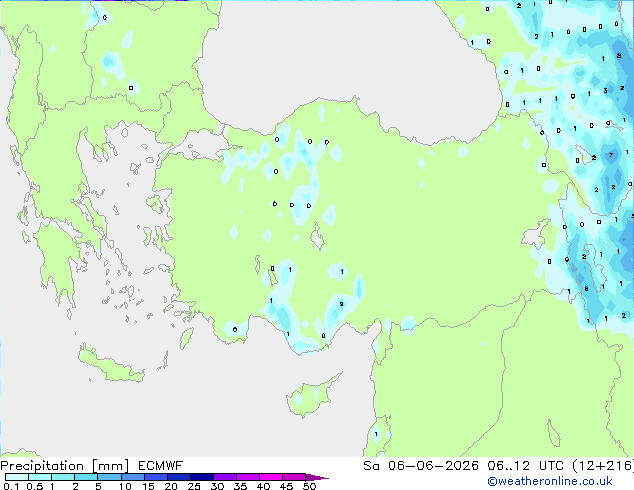This screenshot has height=490, width=634.
Task: Click the 25–30 mm dark navy legend swatch
Action: (202, 477)
